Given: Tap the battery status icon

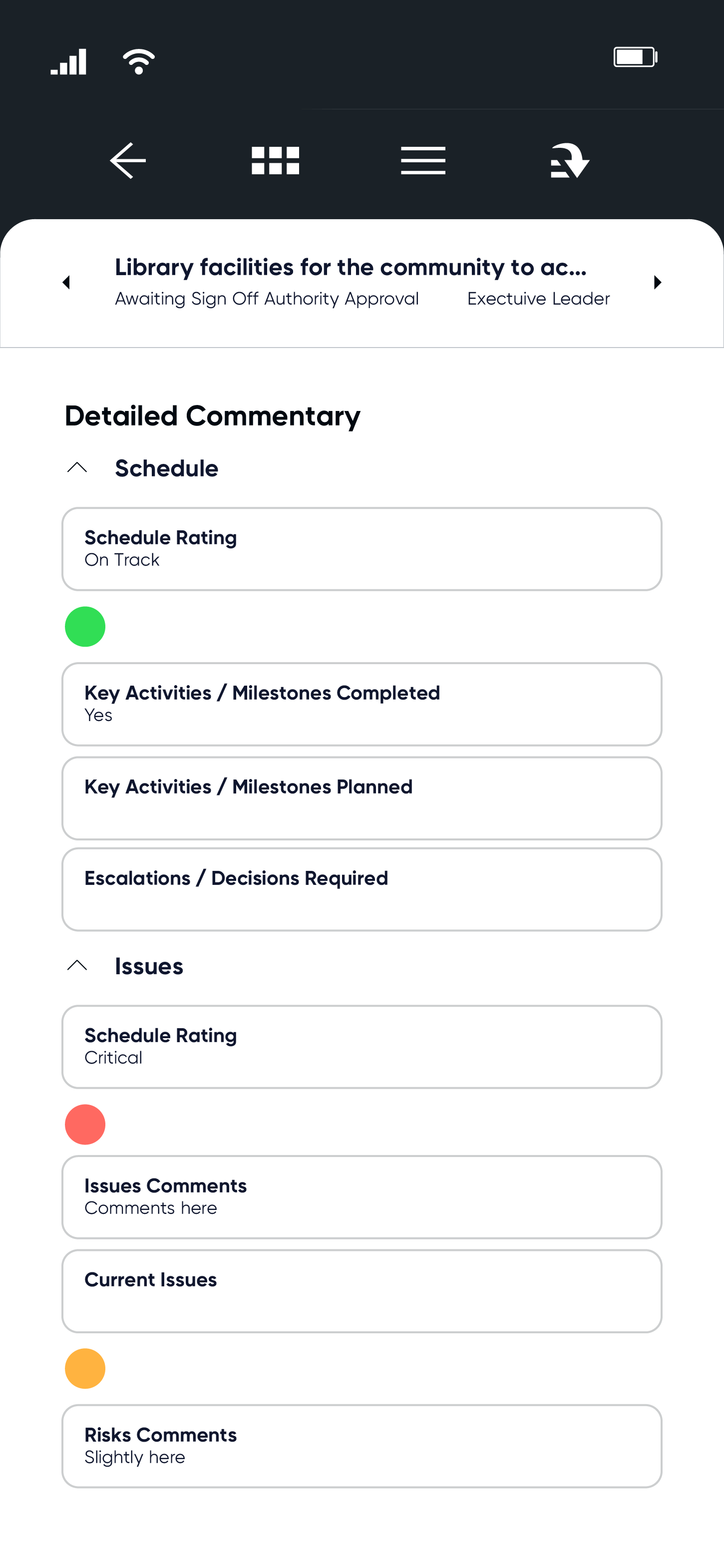Looking at the screenshot, I should pyautogui.click(x=635, y=57).
